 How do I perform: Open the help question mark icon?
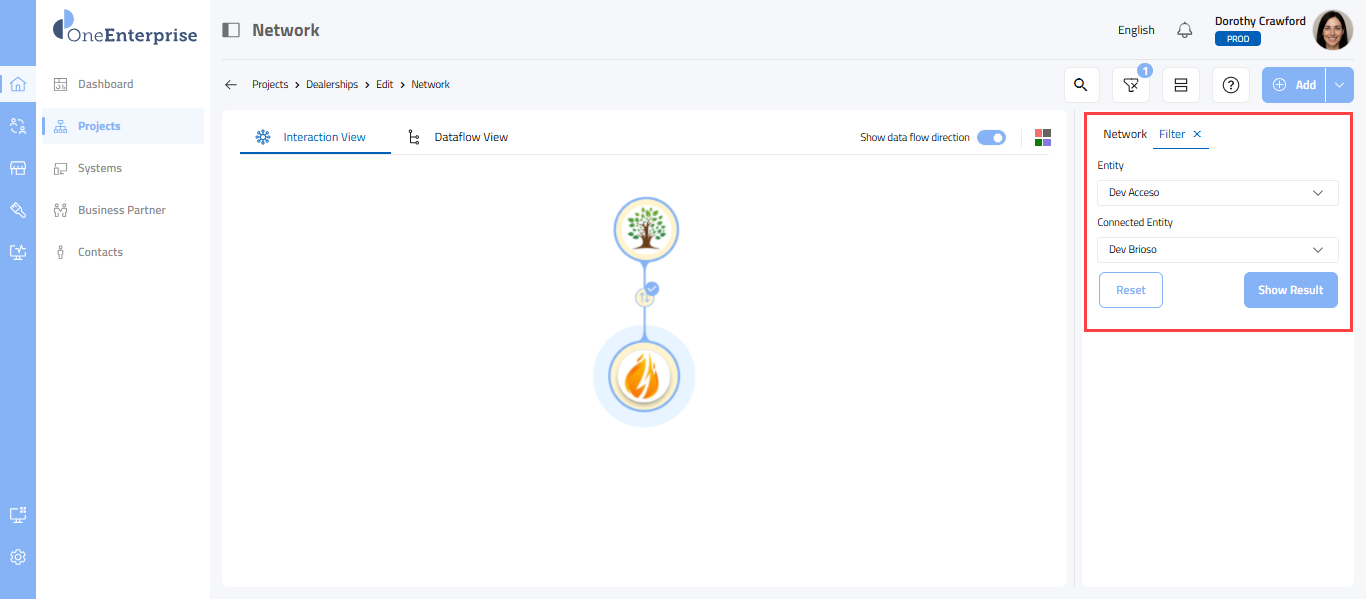[1231, 85]
